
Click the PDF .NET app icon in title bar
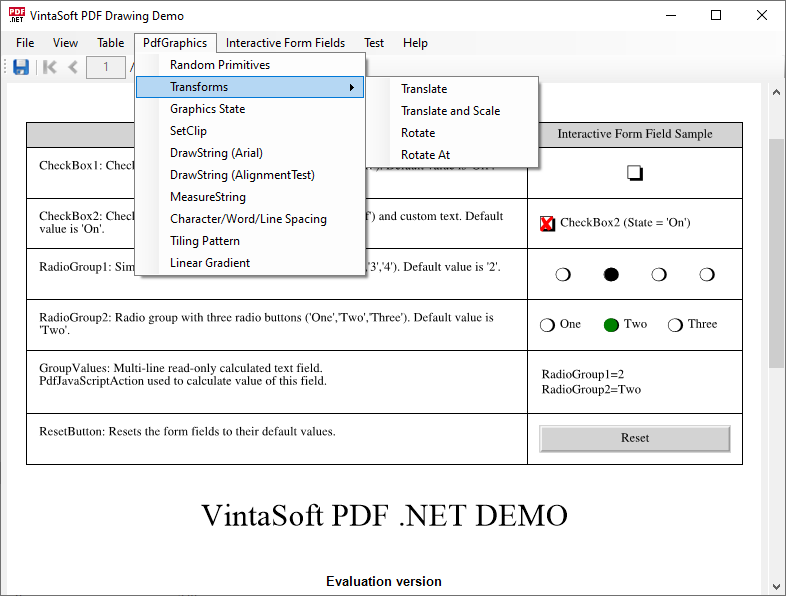pyautogui.click(x=17, y=15)
